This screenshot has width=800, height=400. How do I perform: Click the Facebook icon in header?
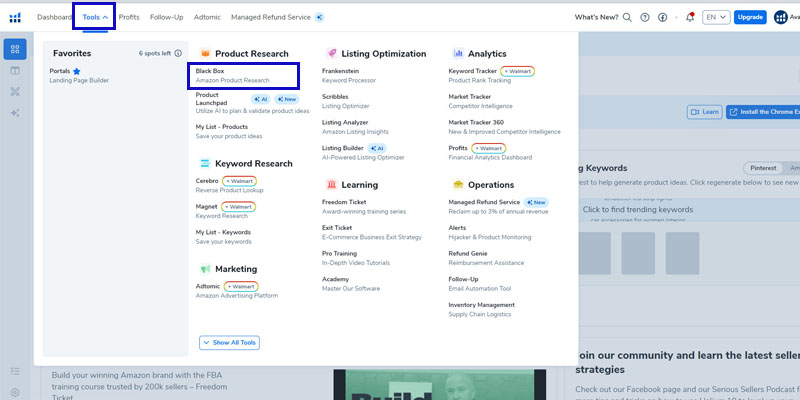point(662,17)
